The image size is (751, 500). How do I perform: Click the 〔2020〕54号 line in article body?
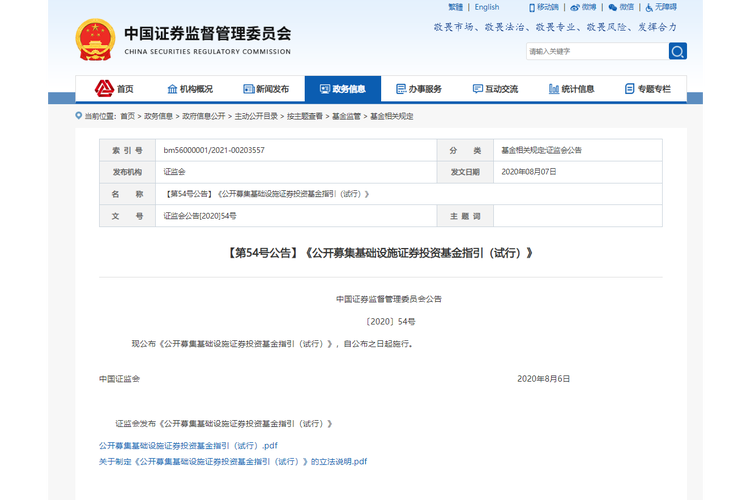coord(390,322)
